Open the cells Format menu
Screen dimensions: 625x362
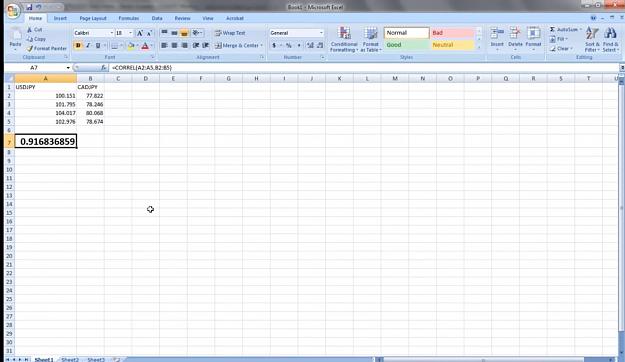[533, 39]
